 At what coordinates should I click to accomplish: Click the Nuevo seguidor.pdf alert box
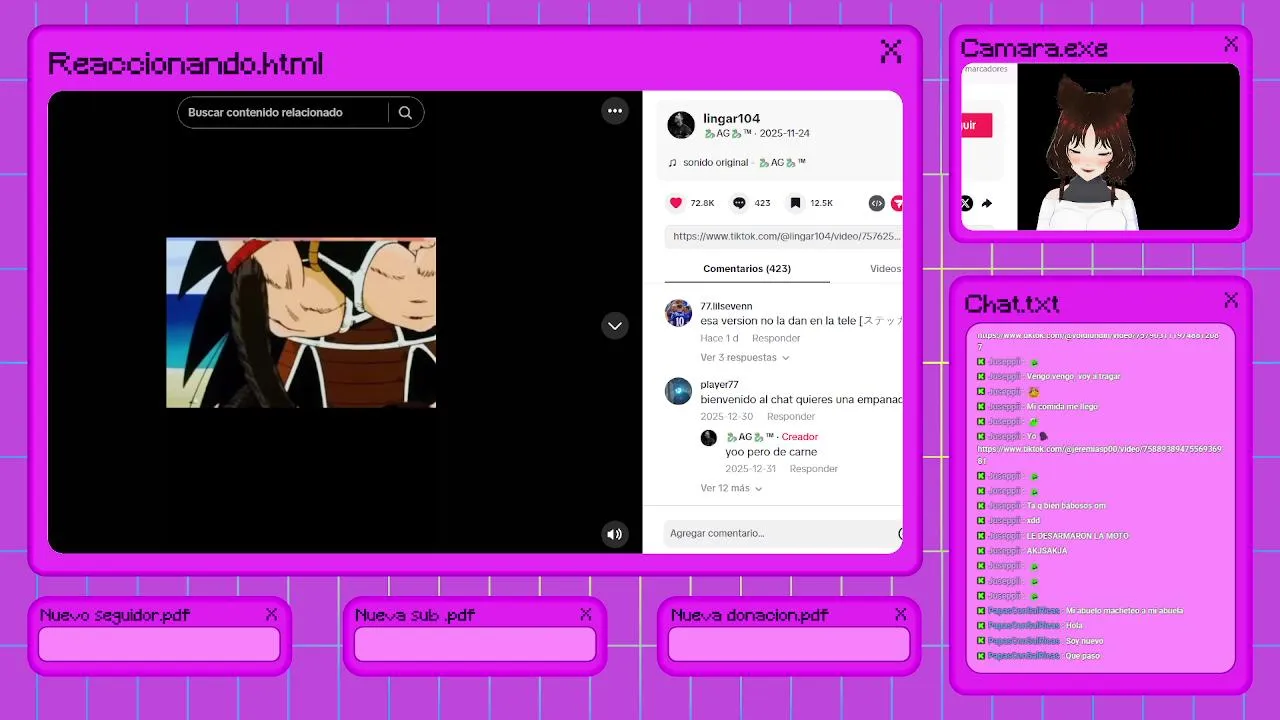[159, 645]
